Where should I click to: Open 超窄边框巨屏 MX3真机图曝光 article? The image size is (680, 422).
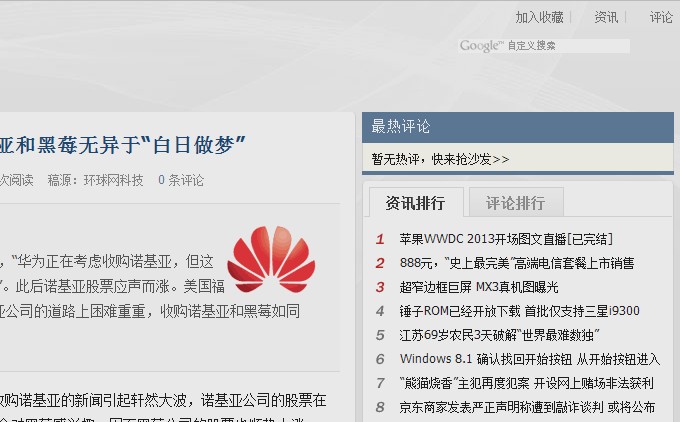[x=479, y=287]
